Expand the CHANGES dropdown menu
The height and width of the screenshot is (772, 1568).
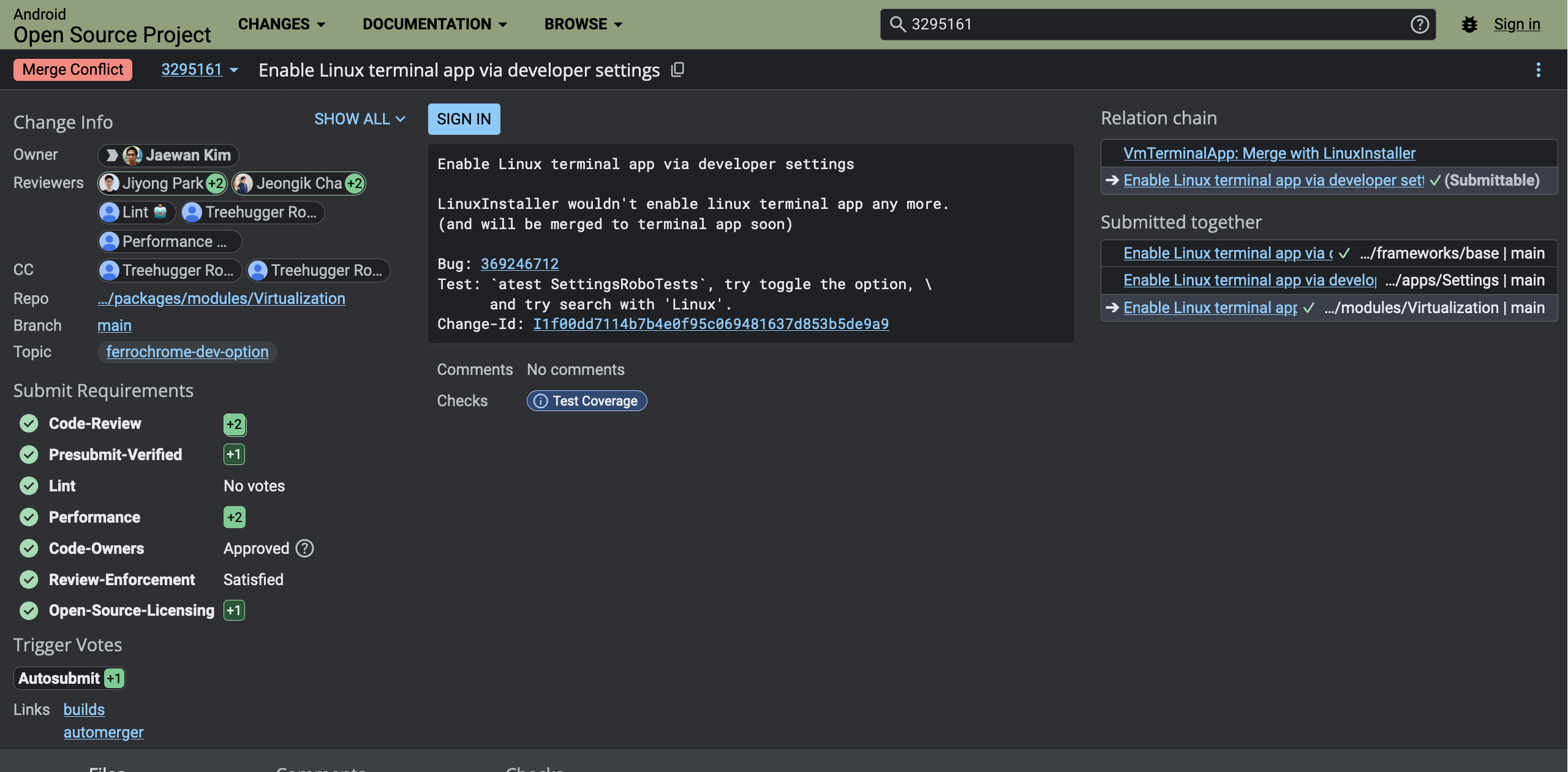pos(281,25)
